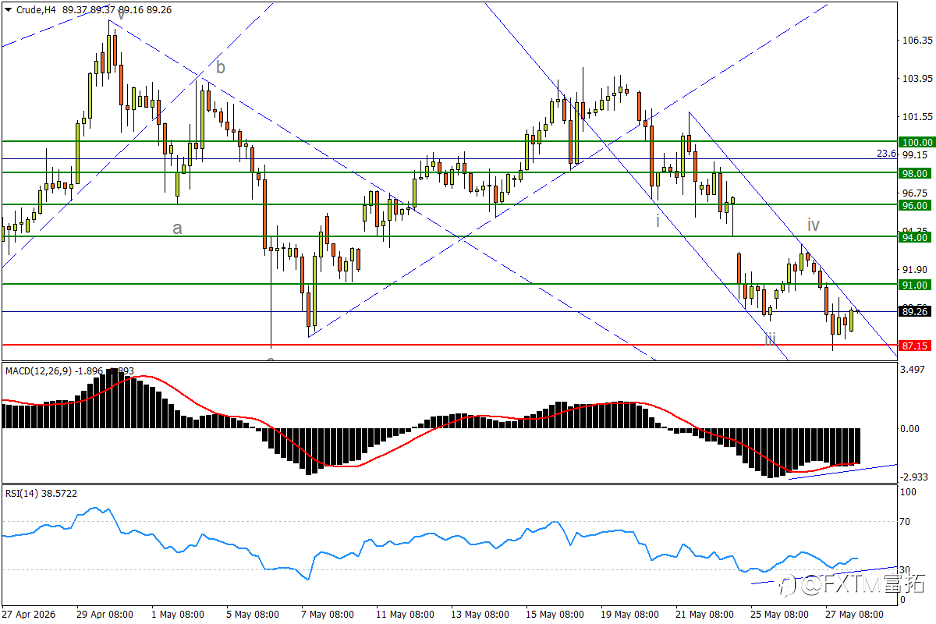Viewport: 936px width, 624px height.
Task: Click the 11 May 08:00 time label
Action: [405, 614]
